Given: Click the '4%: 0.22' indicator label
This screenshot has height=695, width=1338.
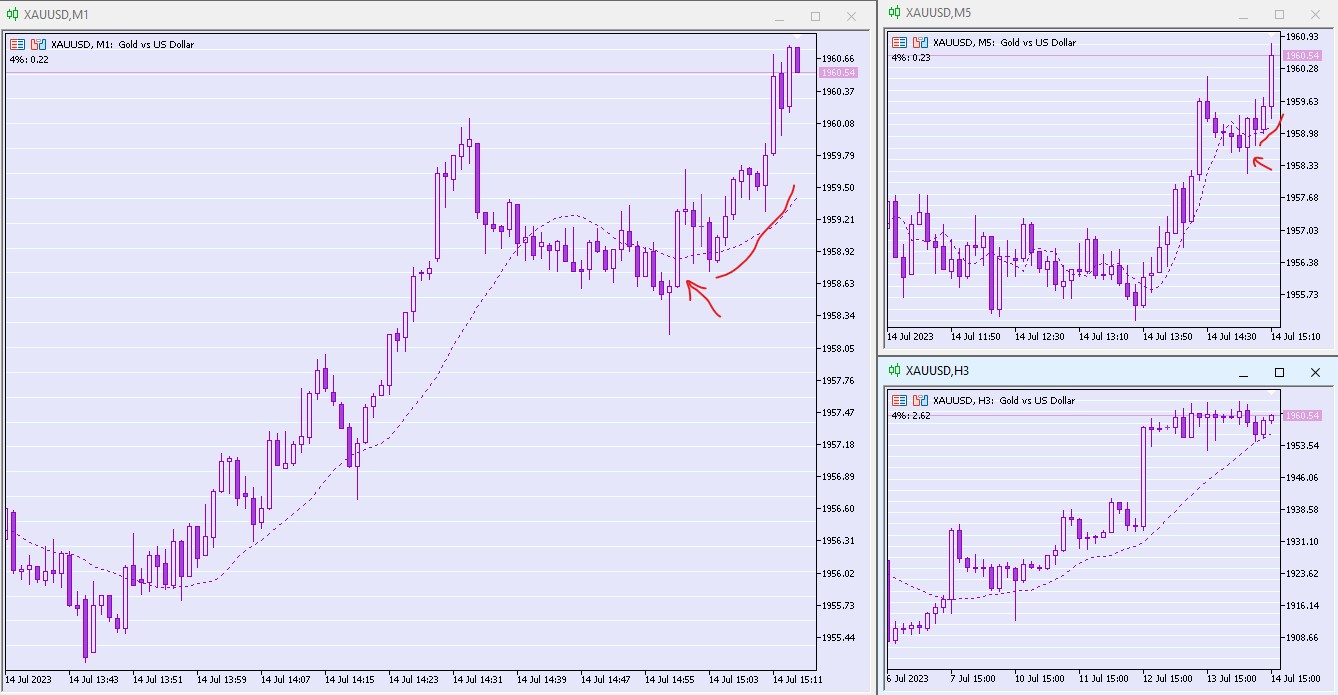Looking at the screenshot, I should [29, 59].
